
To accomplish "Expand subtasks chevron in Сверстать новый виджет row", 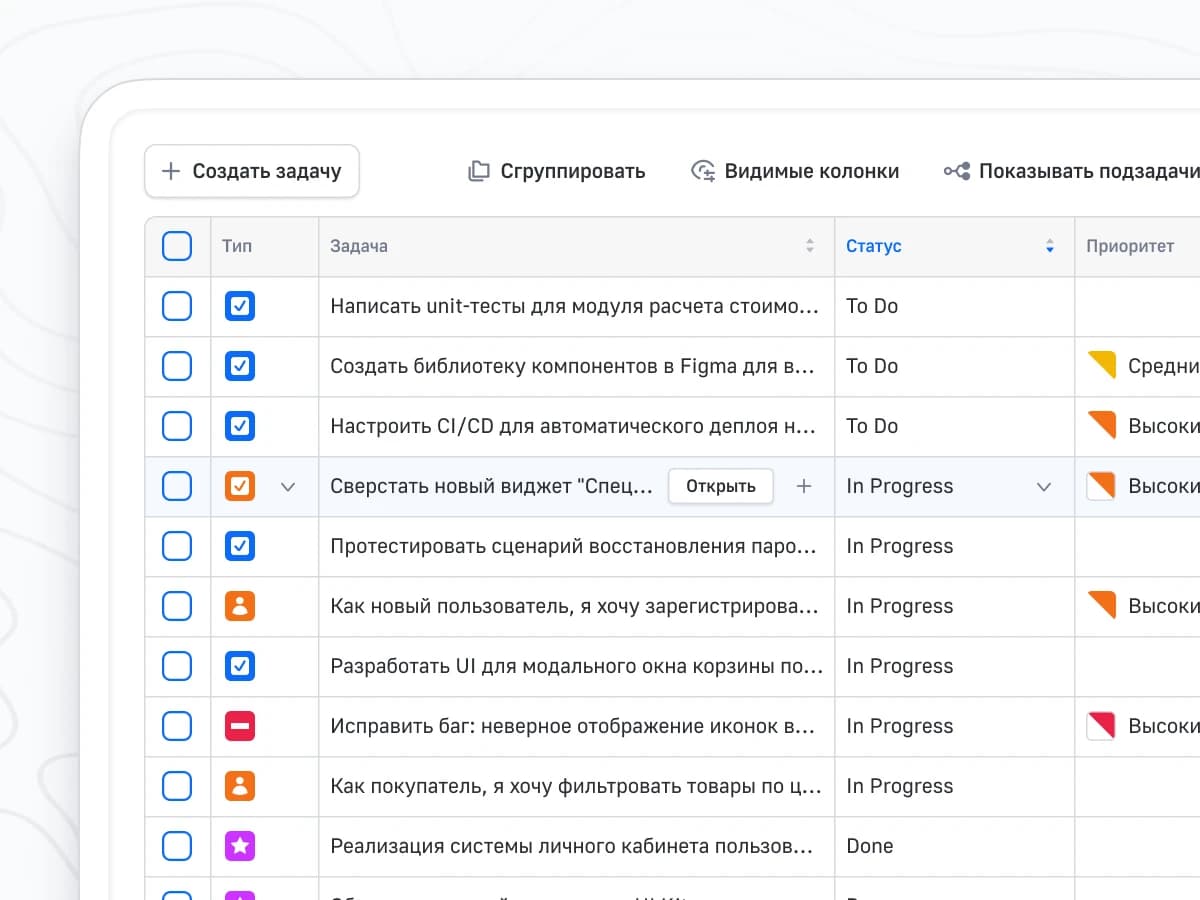I will (x=288, y=487).
